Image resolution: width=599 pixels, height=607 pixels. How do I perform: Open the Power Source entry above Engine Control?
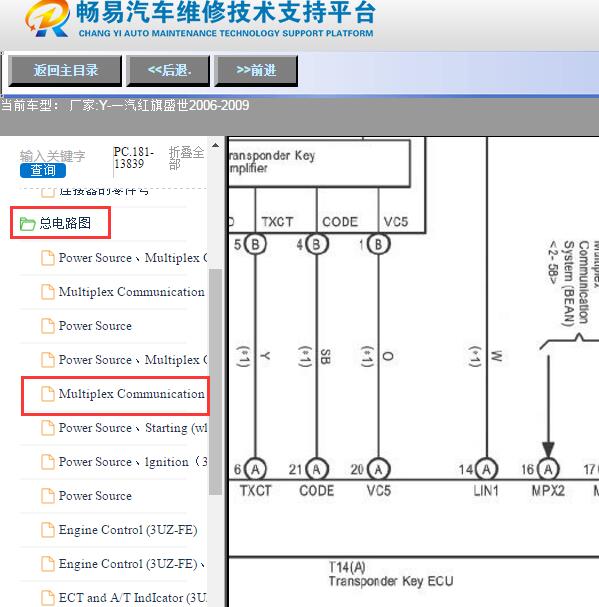95,496
